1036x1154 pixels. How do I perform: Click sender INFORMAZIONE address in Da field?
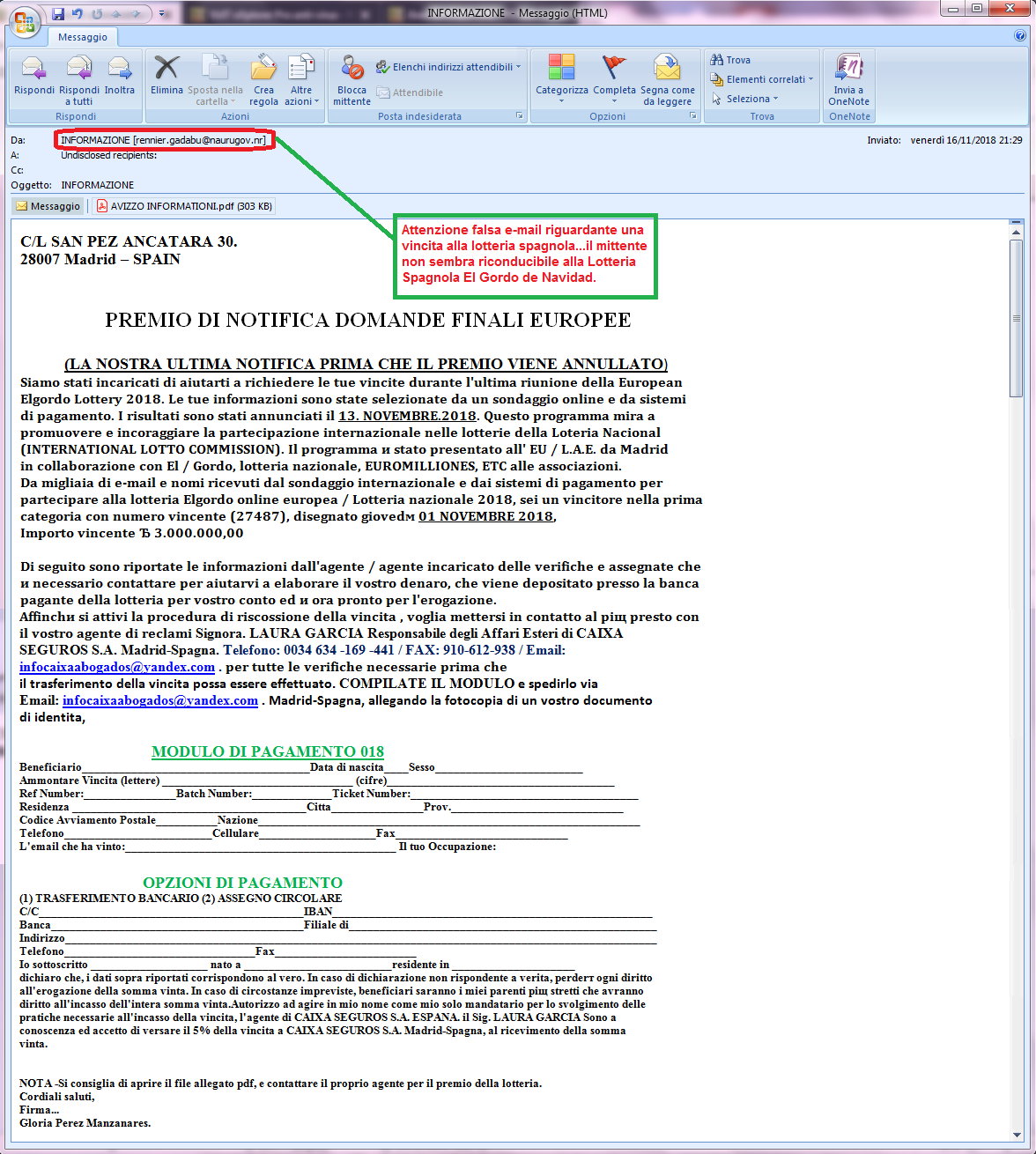pos(163,140)
